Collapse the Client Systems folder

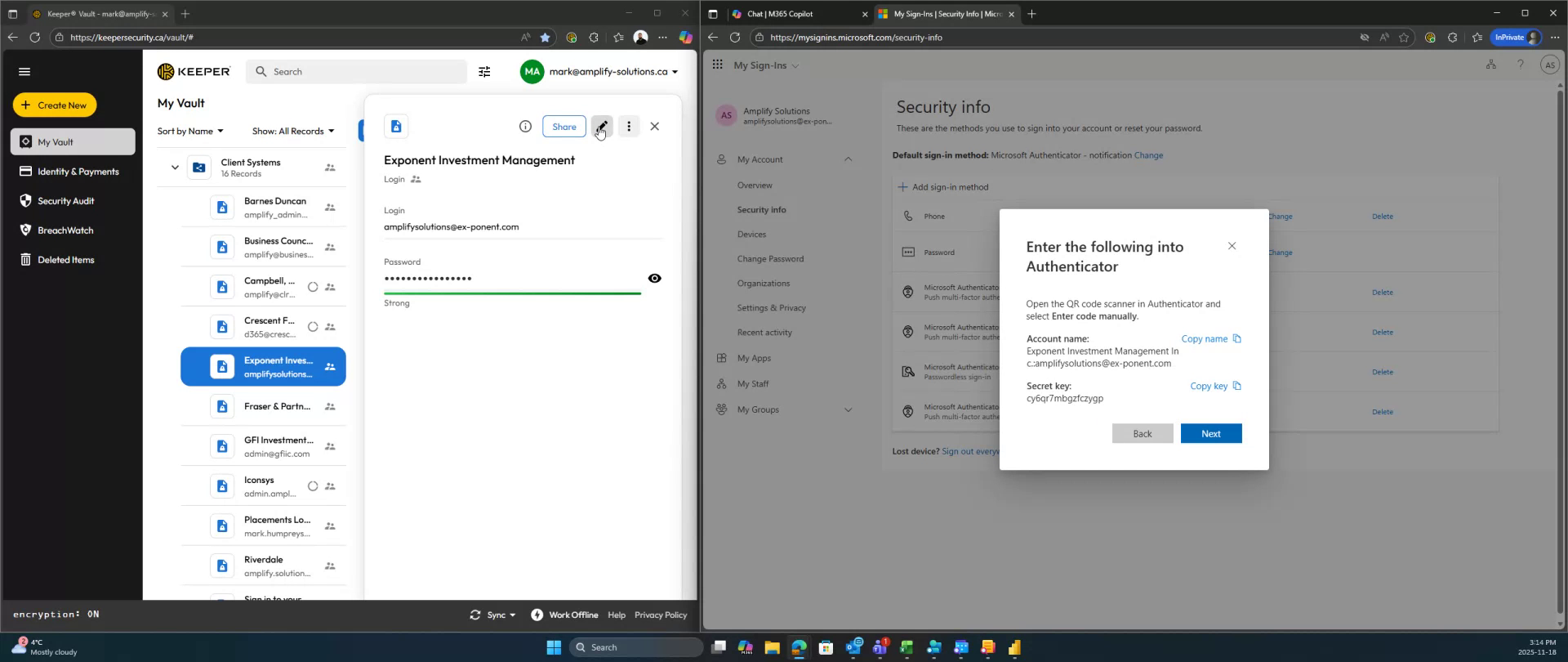[175, 168]
